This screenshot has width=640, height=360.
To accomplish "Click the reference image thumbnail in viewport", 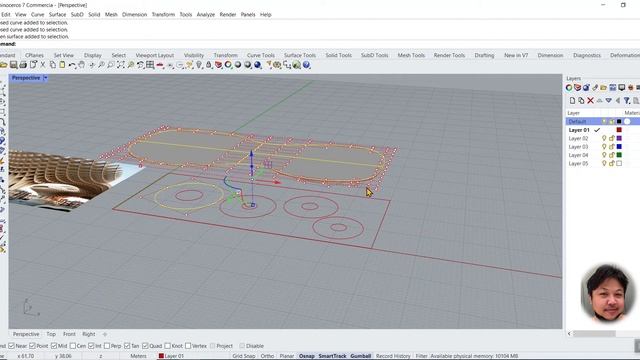I will 69,180.
